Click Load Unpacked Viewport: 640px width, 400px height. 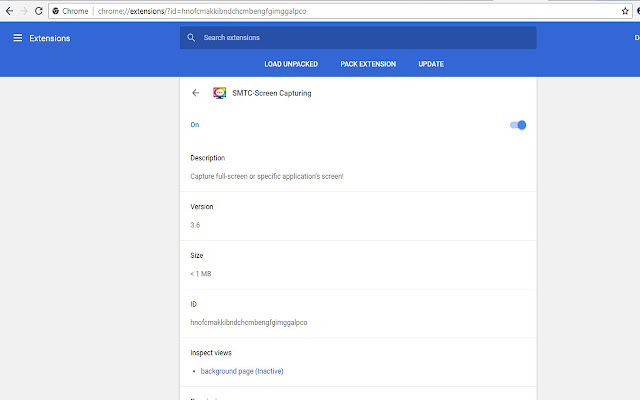pyautogui.click(x=291, y=64)
